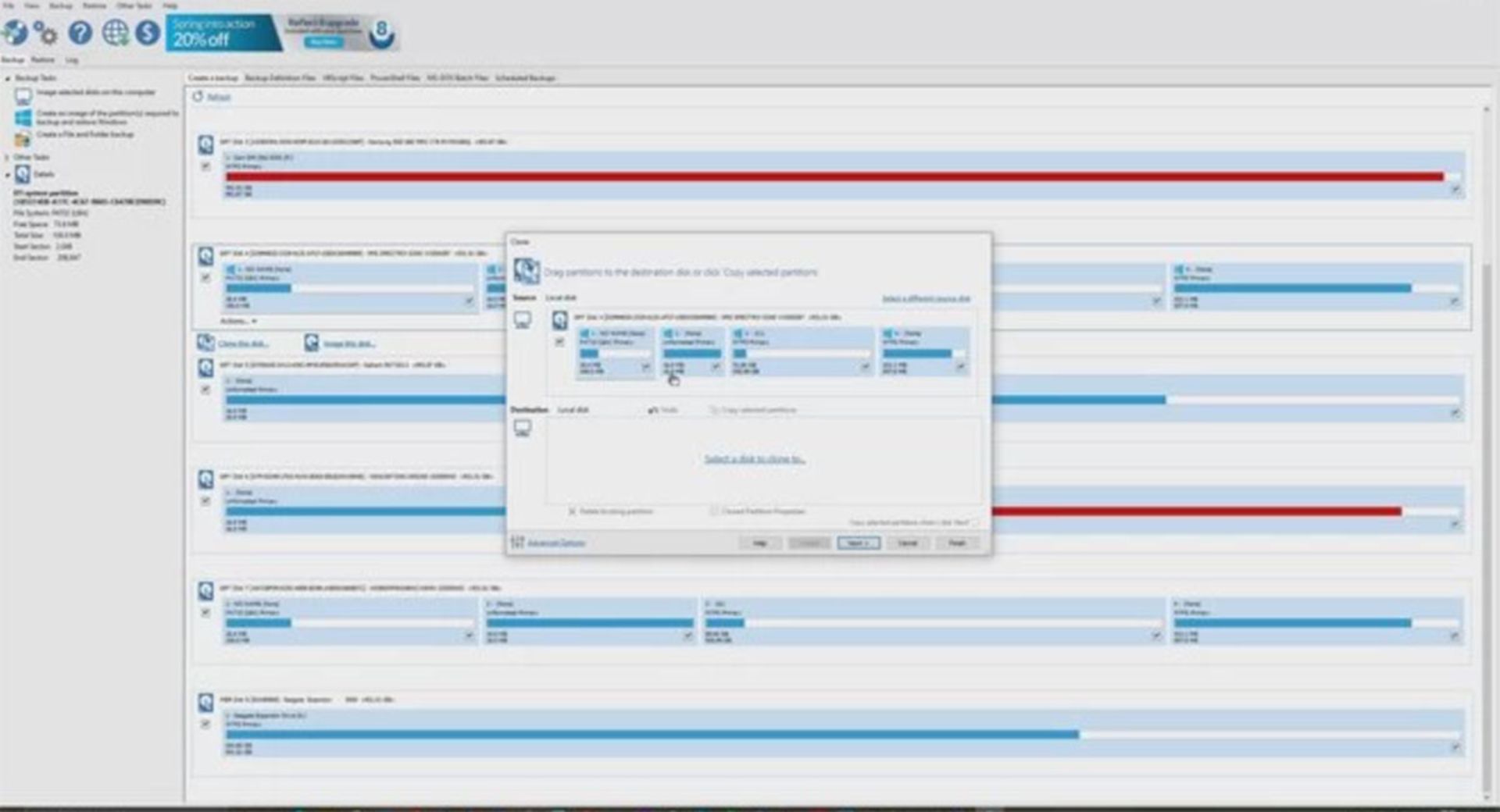Click the Refresh icon above the disk list
This screenshot has width=1500, height=812.
198,97
